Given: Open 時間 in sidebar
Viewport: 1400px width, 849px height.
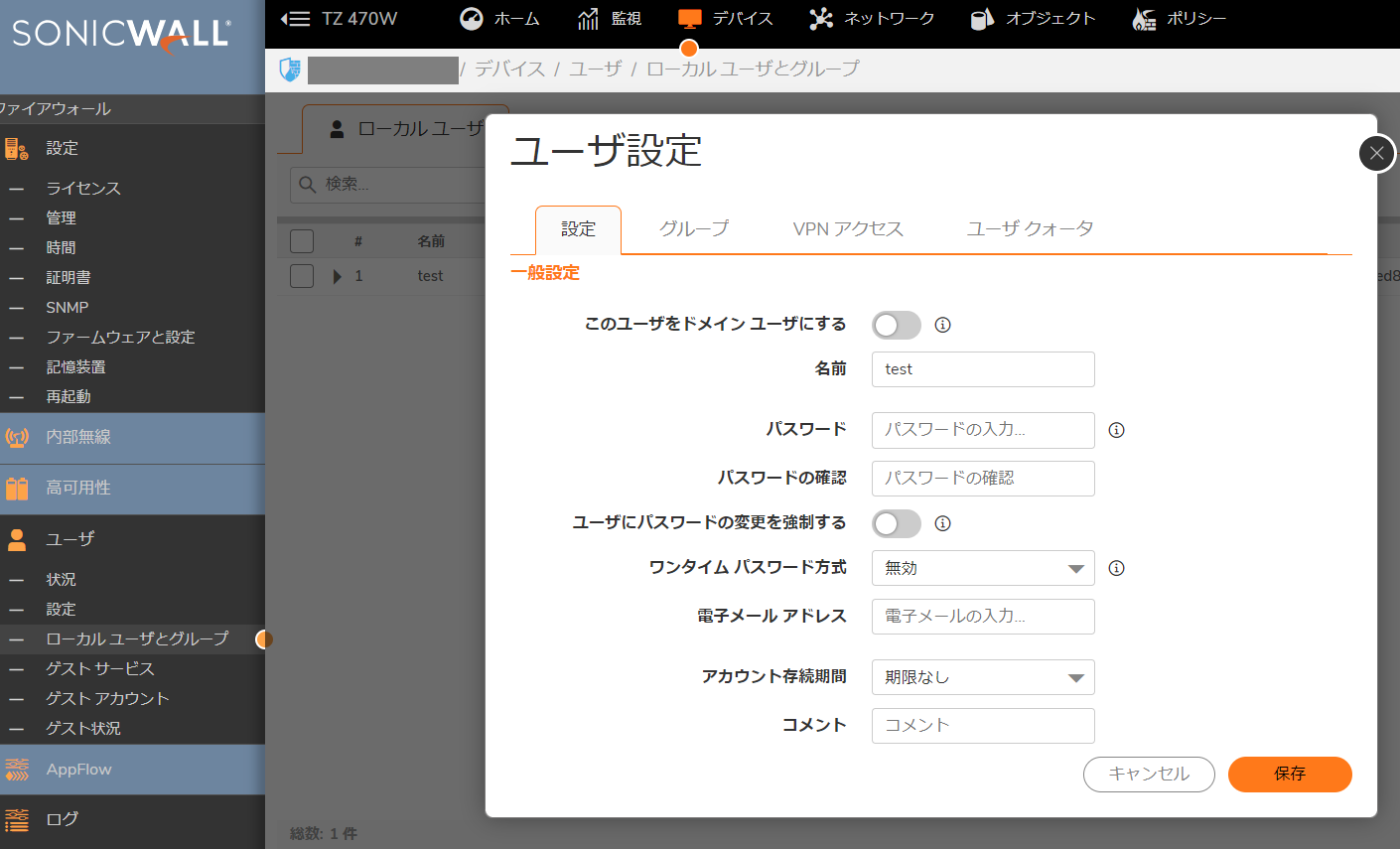Looking at the screenshot, I should tap(61, 248).
